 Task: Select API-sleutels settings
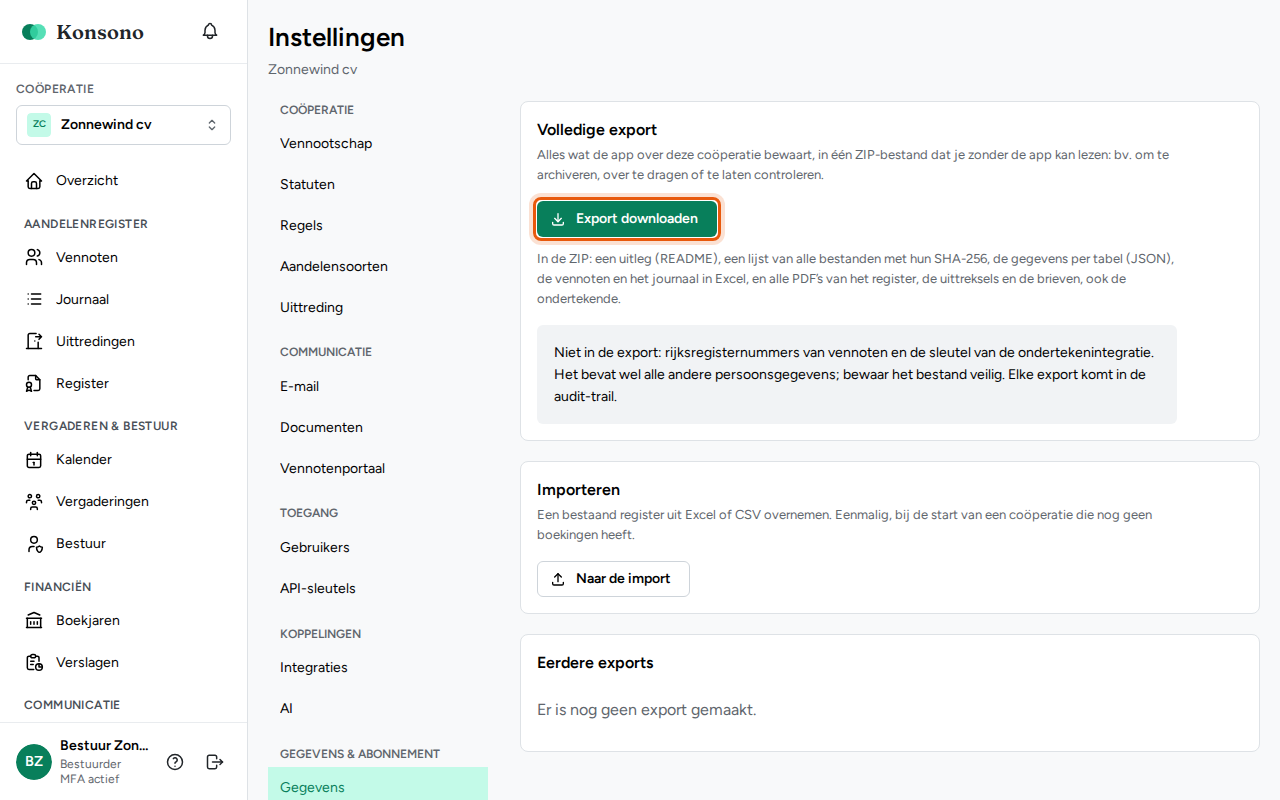tap(378, 589)
